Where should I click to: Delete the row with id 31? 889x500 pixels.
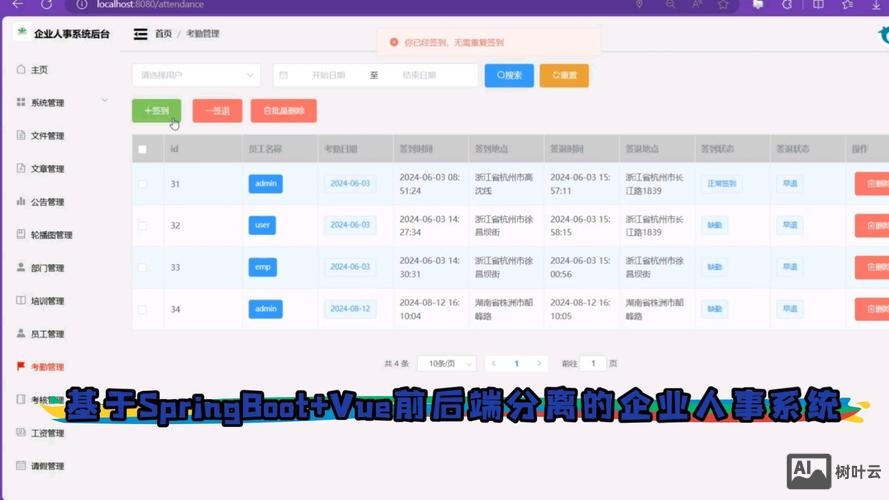(873, 184)
